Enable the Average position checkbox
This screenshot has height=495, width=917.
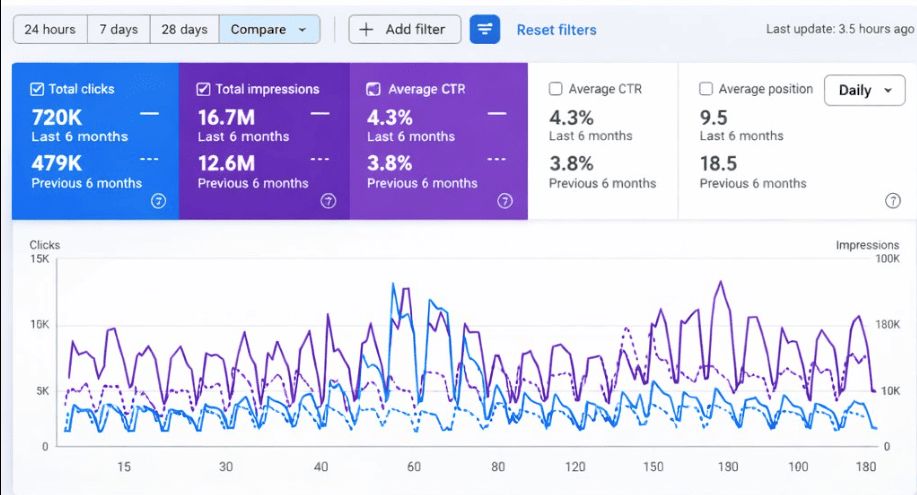click(x=706, y=89)
